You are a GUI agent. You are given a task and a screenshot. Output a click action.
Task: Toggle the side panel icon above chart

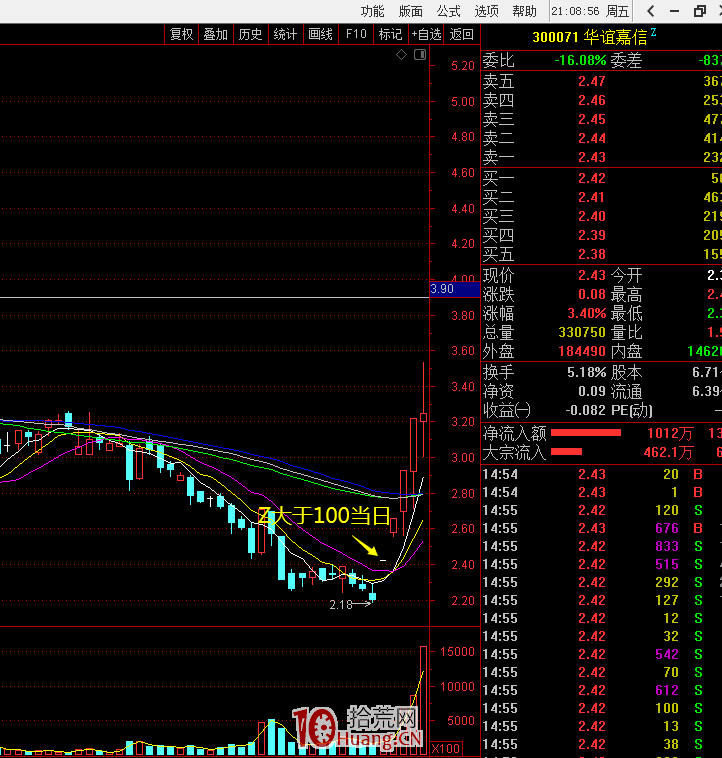(x=420, y=55)
